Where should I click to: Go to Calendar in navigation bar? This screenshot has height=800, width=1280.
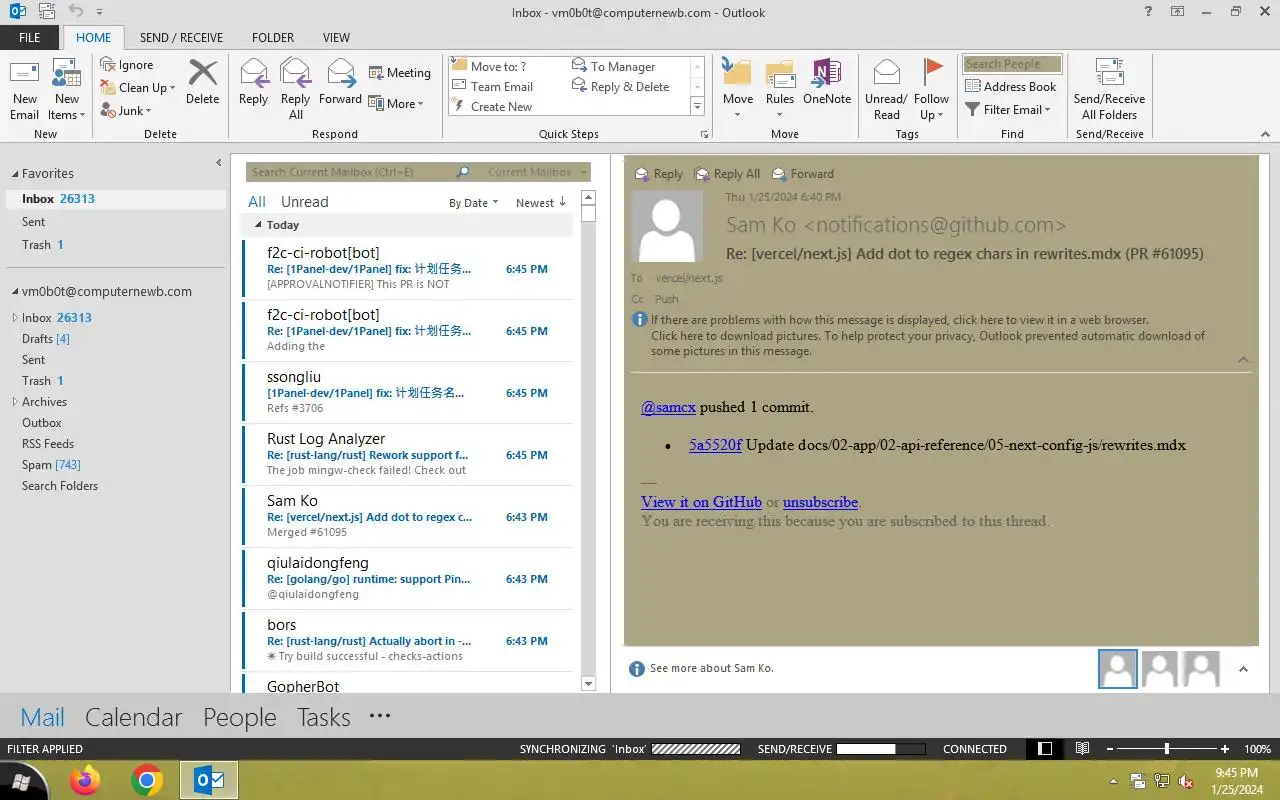click(133, 717)
